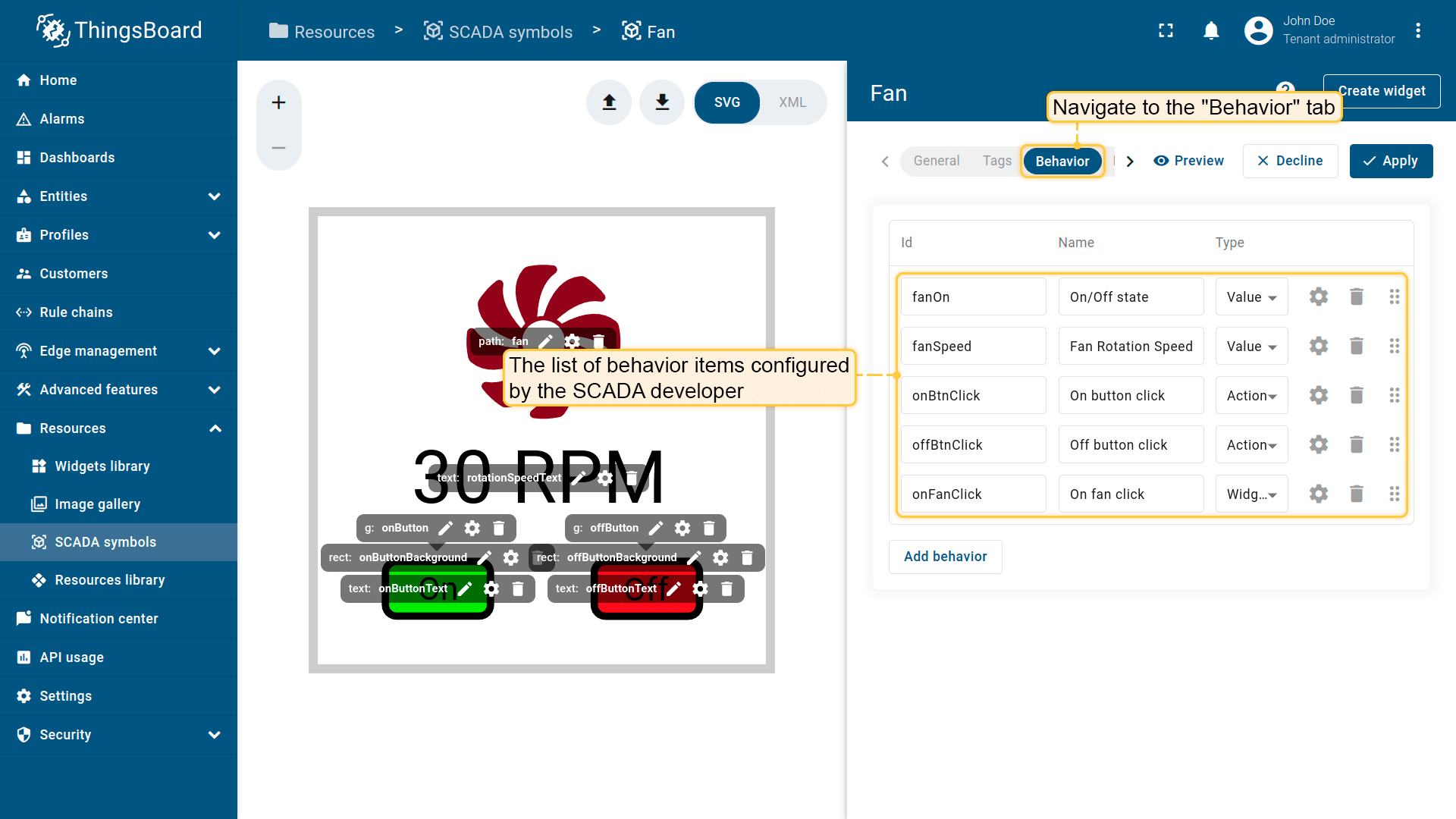This screenshot has width=1456, height=819.
Task: Delete the offButton group tag
Action: [709, 528]
